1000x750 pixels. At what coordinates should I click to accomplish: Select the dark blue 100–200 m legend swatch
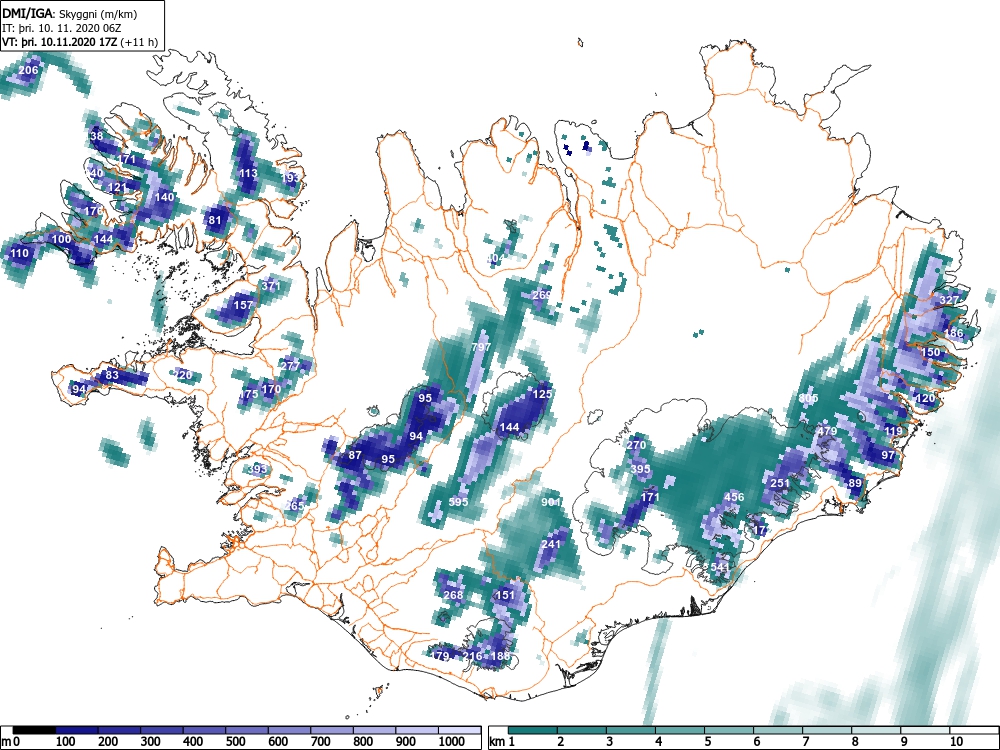[77, 730]
